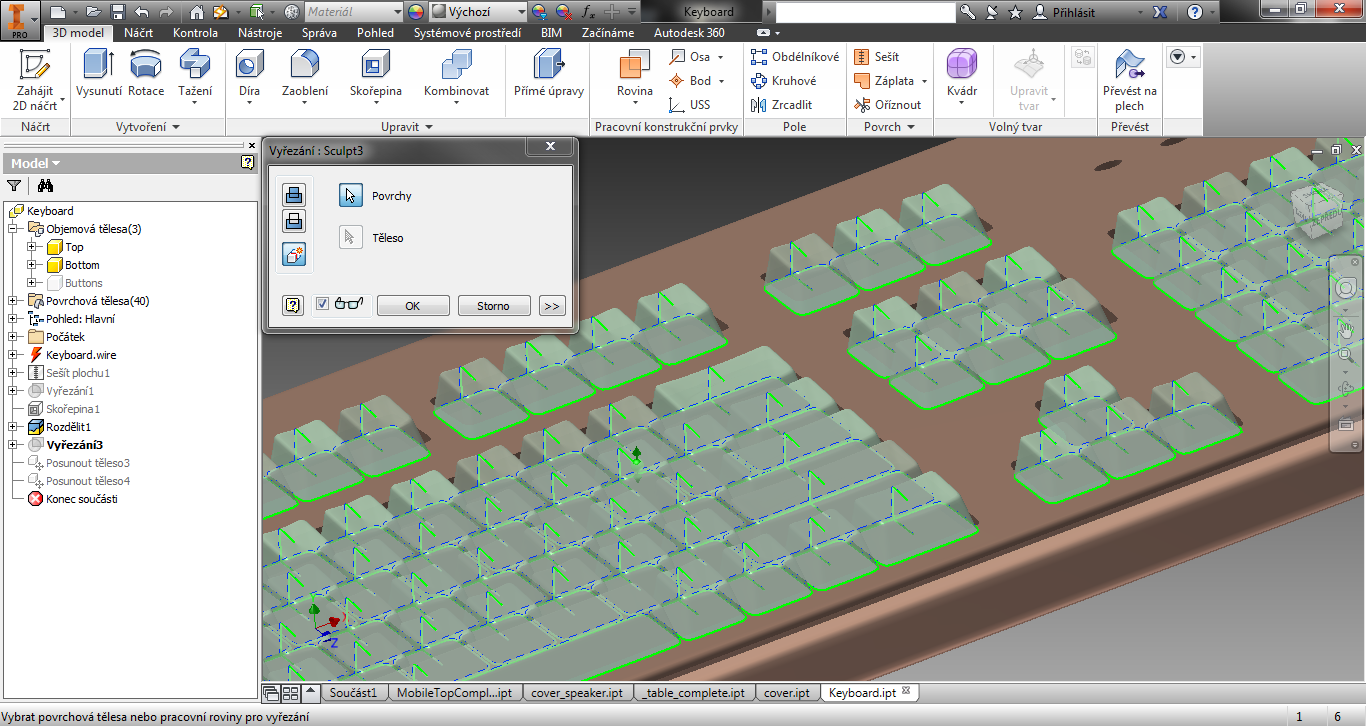Click the Vysunutí extrude tool icon

point(98,66)
